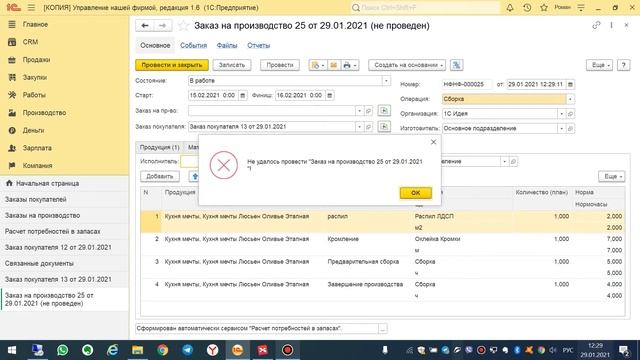
Task: Open 'Главное' section in sidebar
Action: click(x=36, y=24)
